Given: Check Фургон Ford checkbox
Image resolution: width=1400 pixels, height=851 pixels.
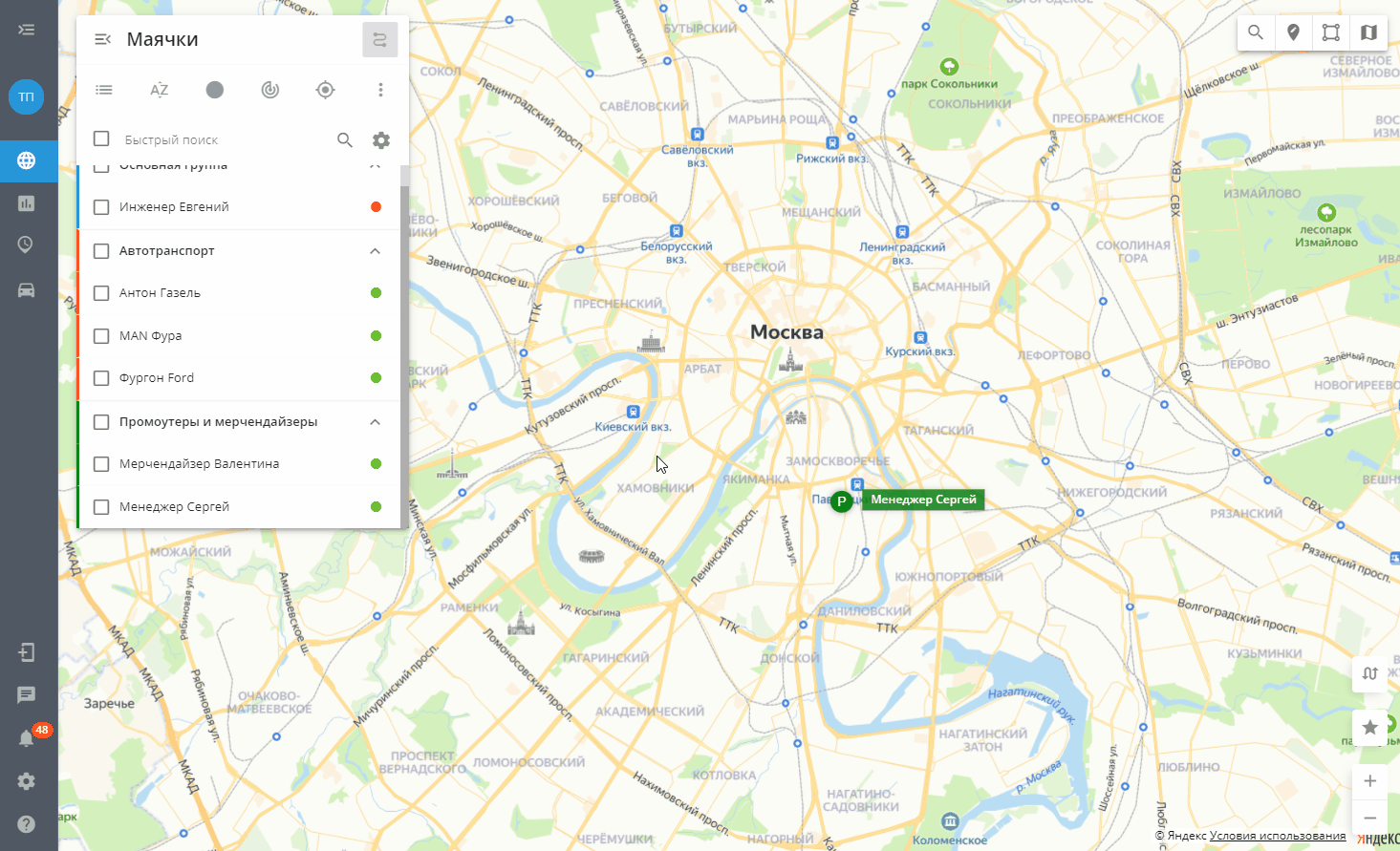Looking at the screenshot, I should [101, 378].
